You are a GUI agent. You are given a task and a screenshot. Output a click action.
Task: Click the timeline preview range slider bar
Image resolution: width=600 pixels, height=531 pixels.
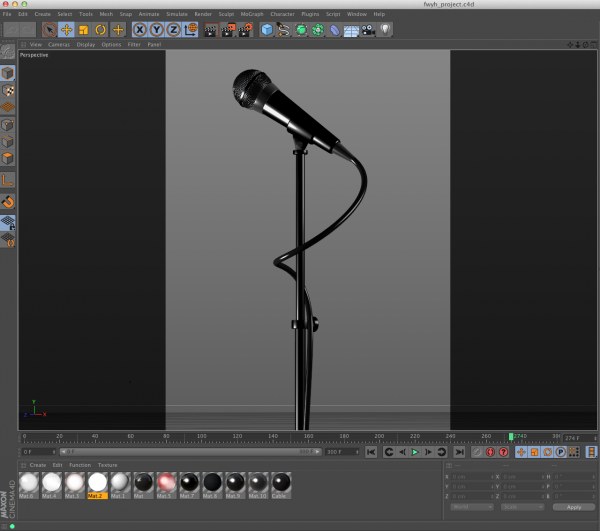(x=190, y=452)
